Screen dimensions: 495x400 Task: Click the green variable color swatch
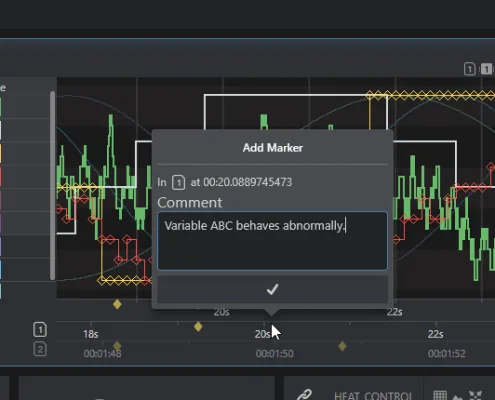point(1,107)
